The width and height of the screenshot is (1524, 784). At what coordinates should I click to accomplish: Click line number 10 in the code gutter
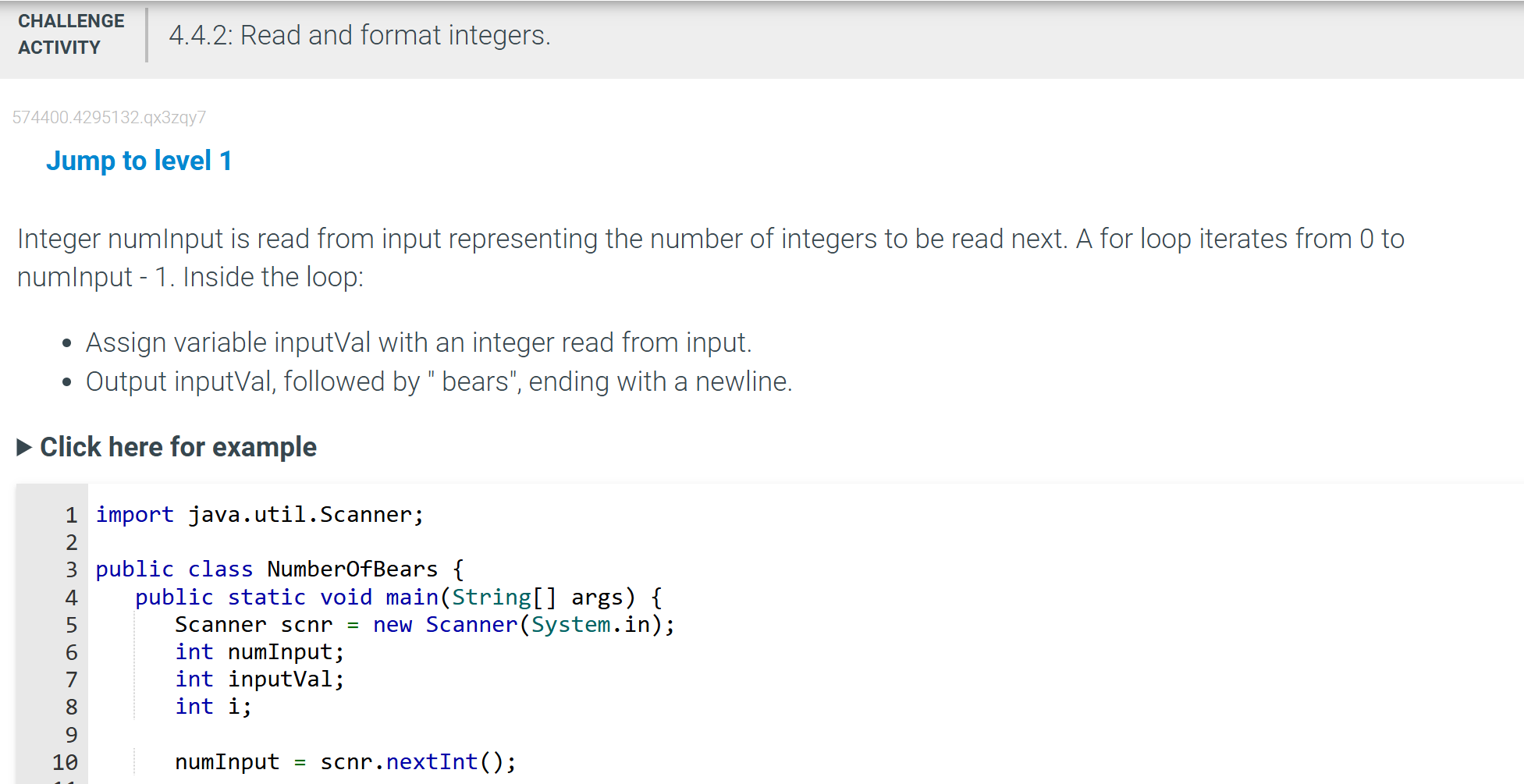[x=66, y=761]
